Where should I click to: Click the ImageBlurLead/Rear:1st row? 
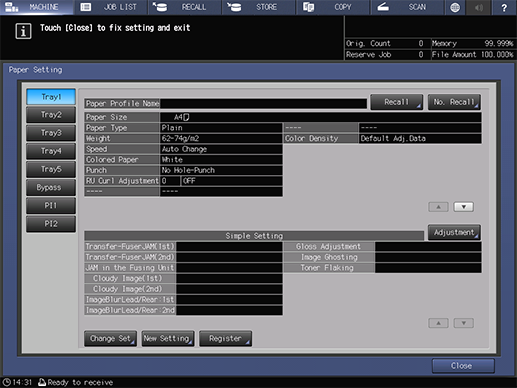coord(183,300)
